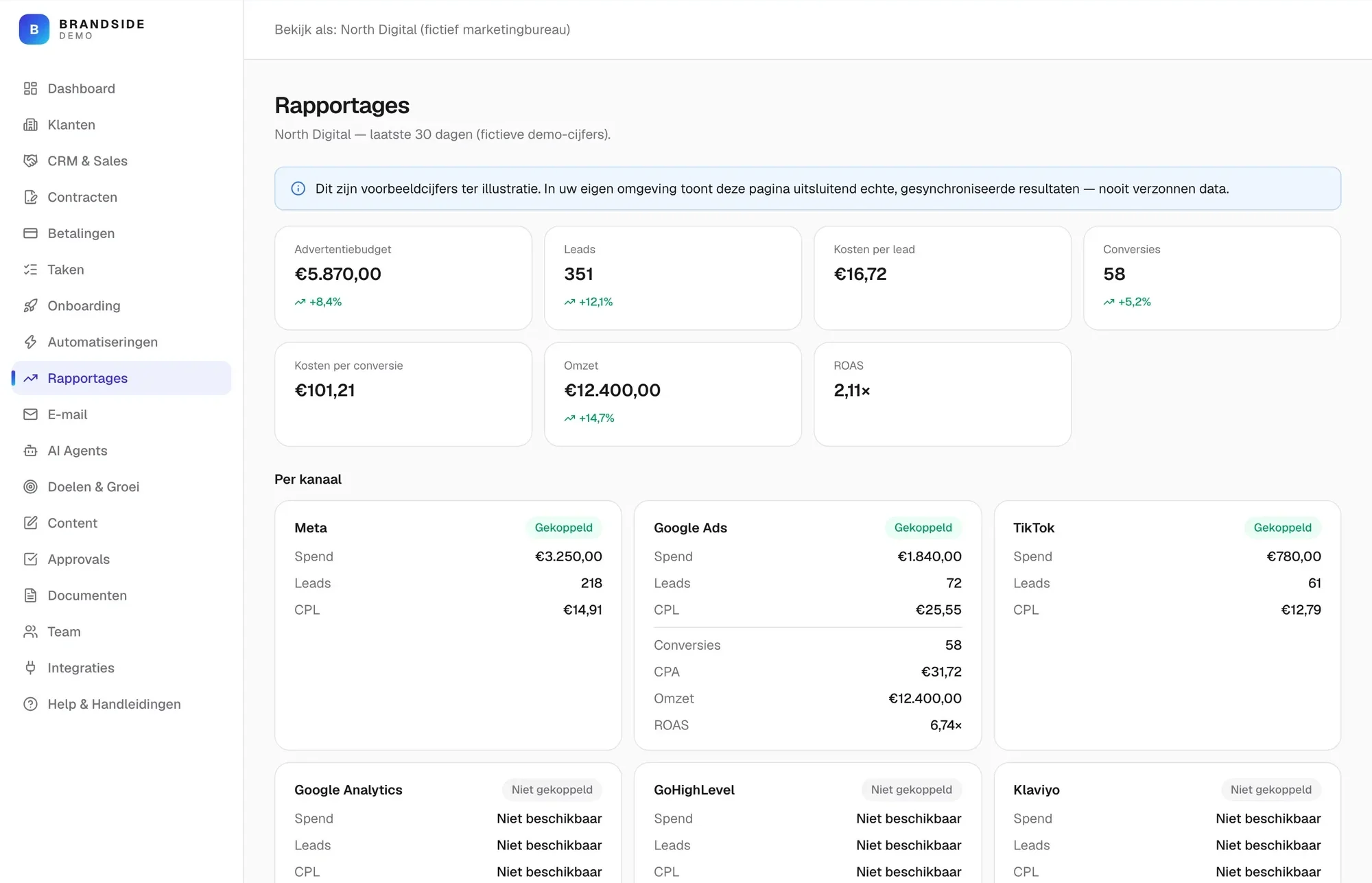
Task: Click the Content edit icon
Action: click(30, 523)
